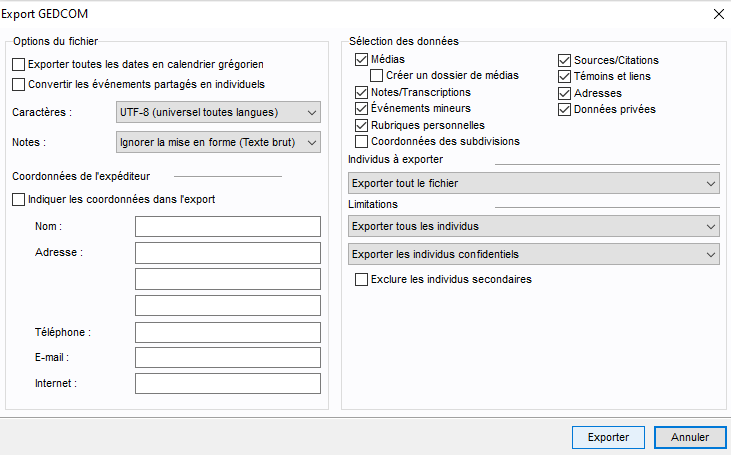Open the Caractères UTF-8 dropdown
Viewport: 731px width, 455px height.
click(218, 112)
